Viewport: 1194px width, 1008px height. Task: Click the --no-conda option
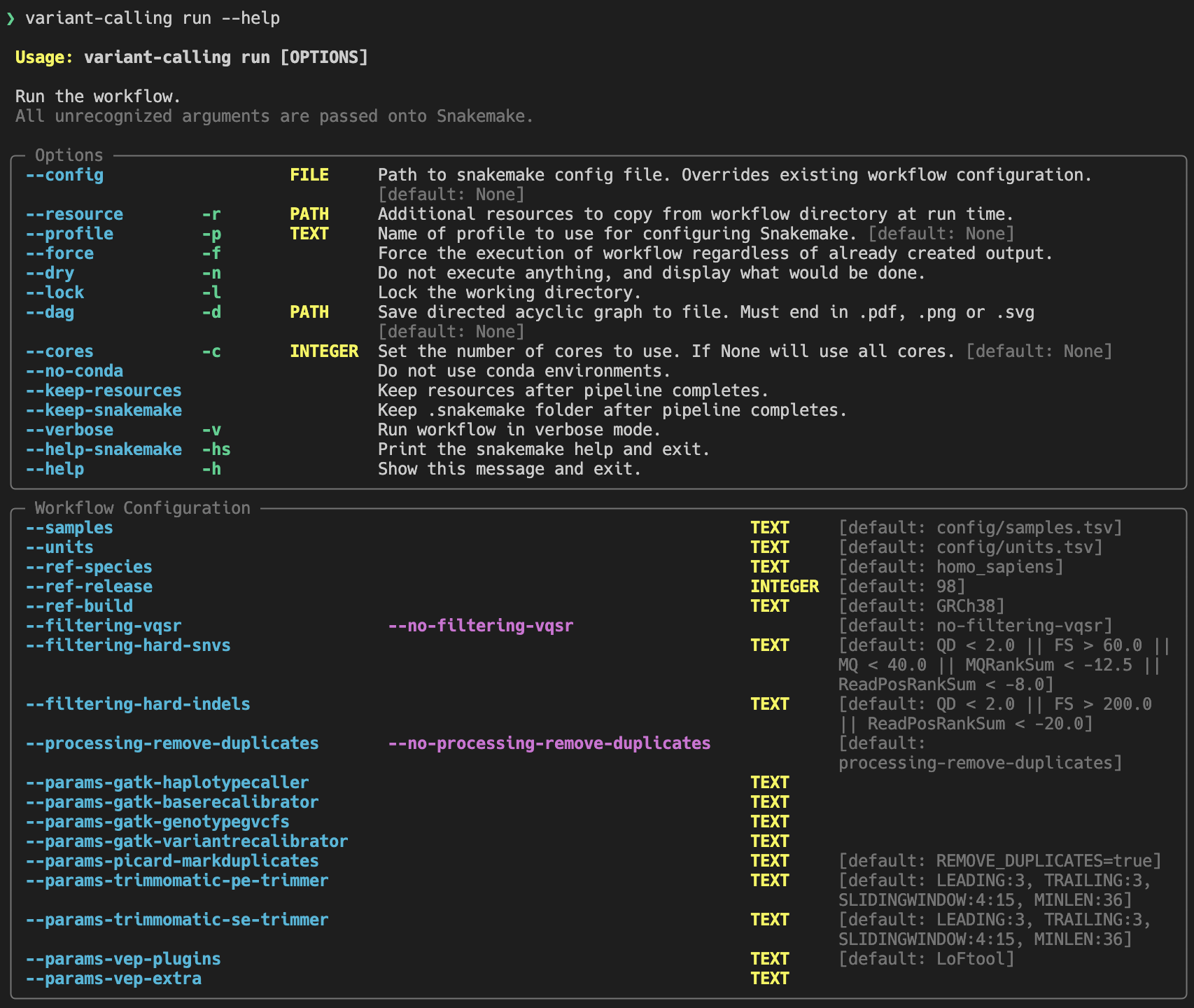[x=74, y=371]
